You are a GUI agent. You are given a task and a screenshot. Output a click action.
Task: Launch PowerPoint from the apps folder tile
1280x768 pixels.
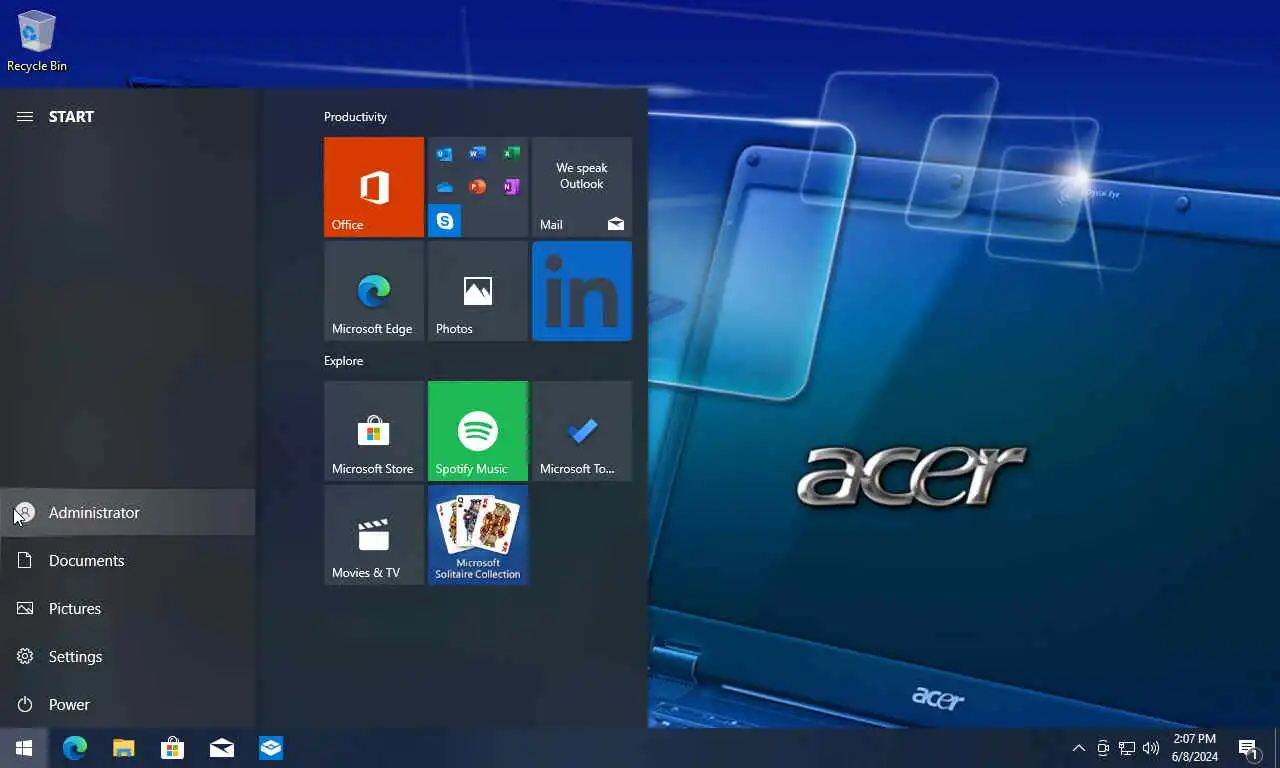[x=478, y=187]
